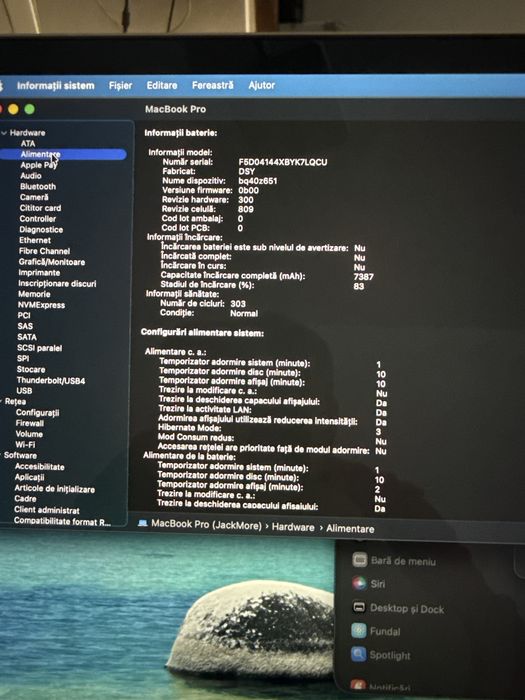Image resolution: width=525 pixels, height=700 pixels.
Task: Select Audio in the sidebar
Action: [31, 176]
